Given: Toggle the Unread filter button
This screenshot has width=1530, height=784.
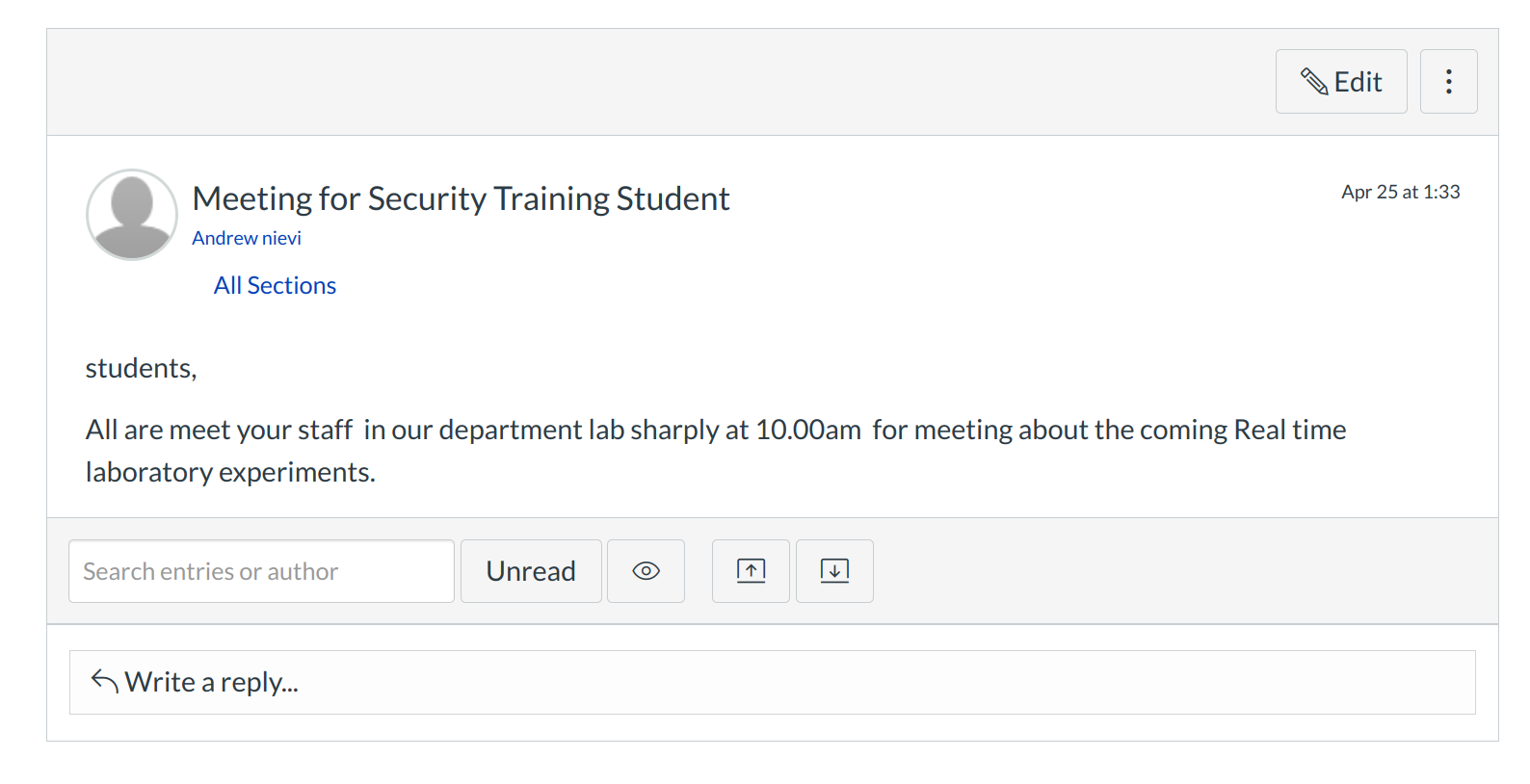Looking at the screenshot, I should pyautogui.click(x=531, y=571).
